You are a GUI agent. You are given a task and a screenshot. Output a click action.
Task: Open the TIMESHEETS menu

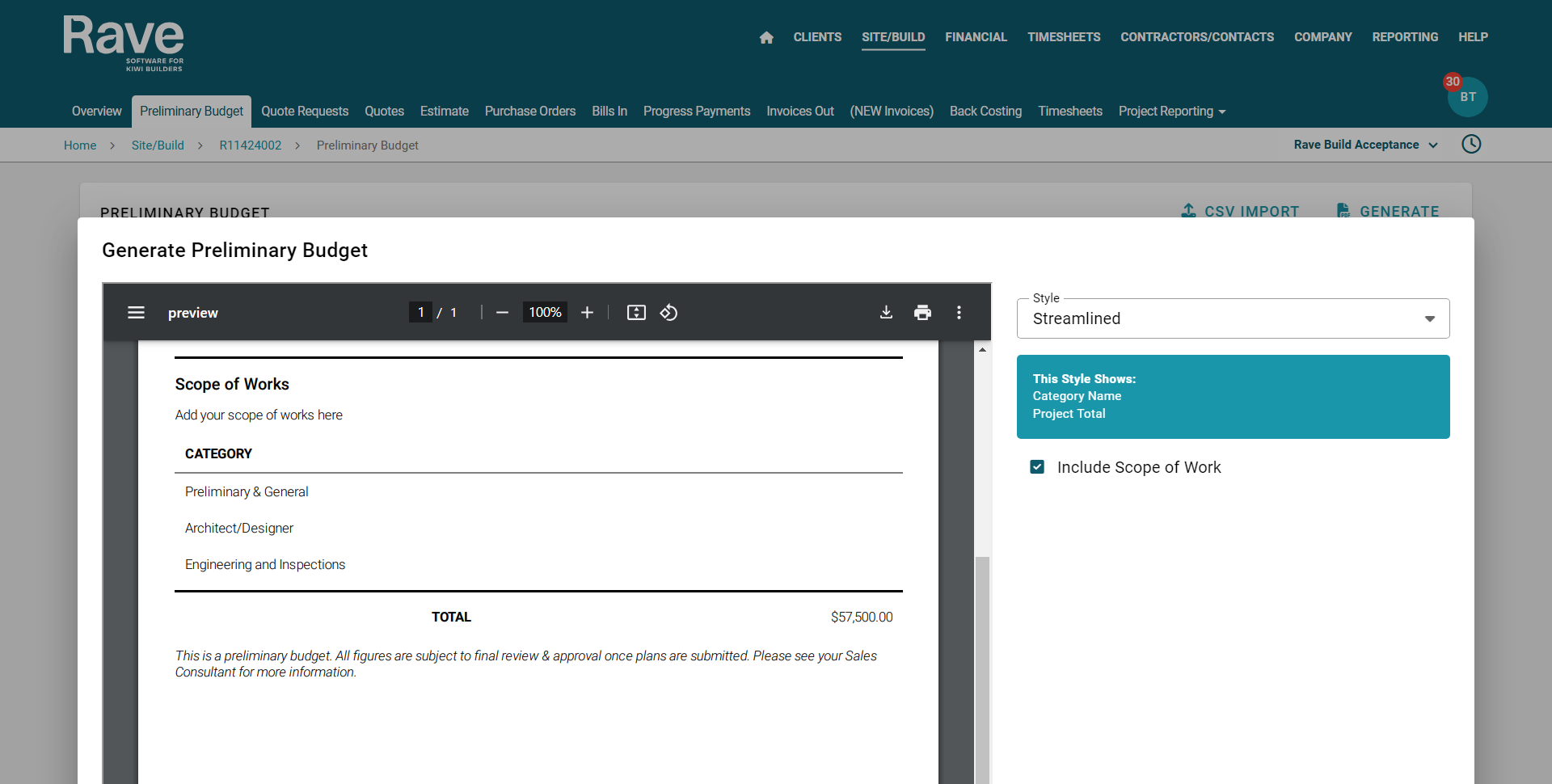pyautogui.click(x=1064, y=37)
